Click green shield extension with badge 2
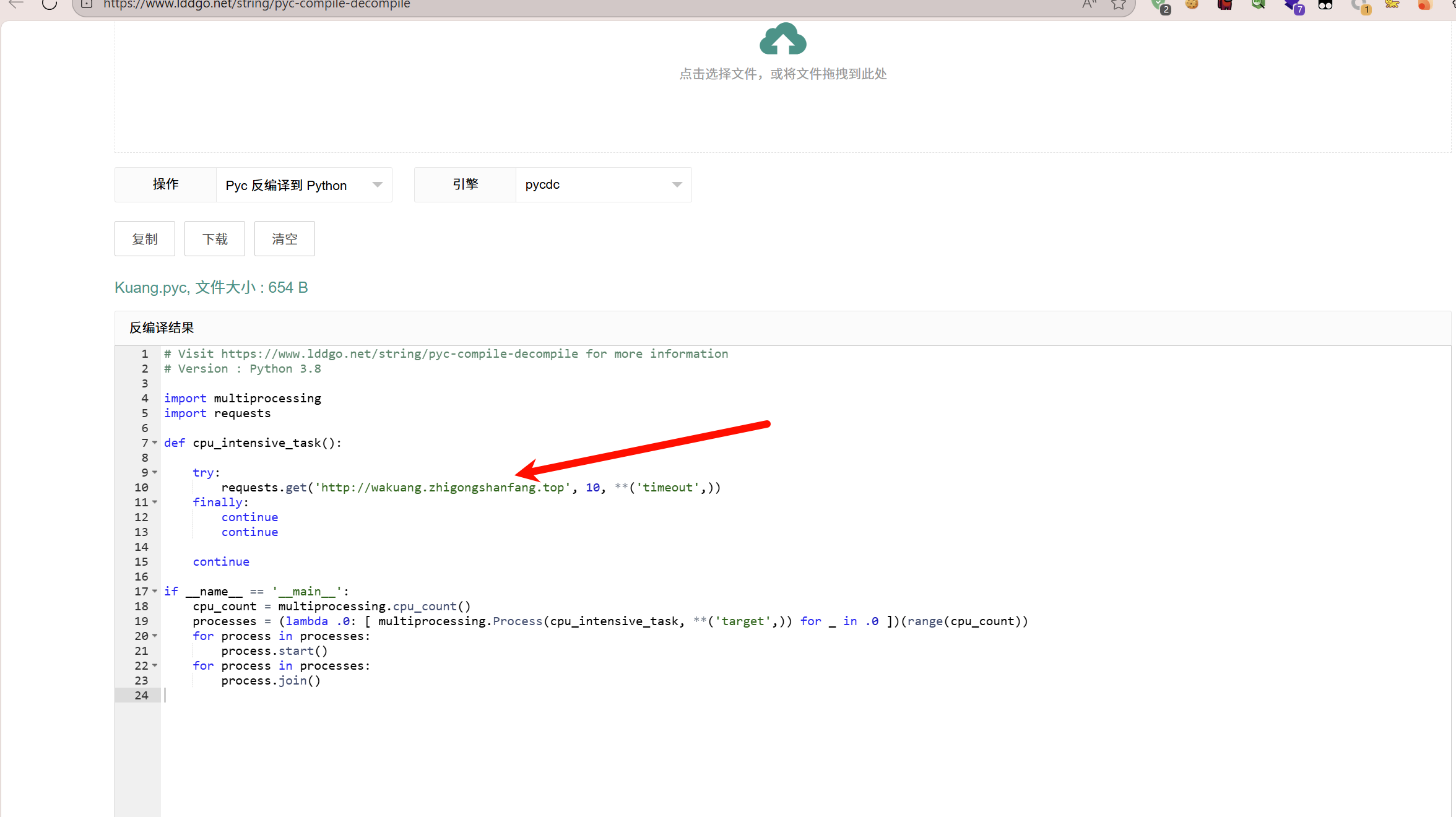1456x817 pixels. click(x=1159, y=5)
